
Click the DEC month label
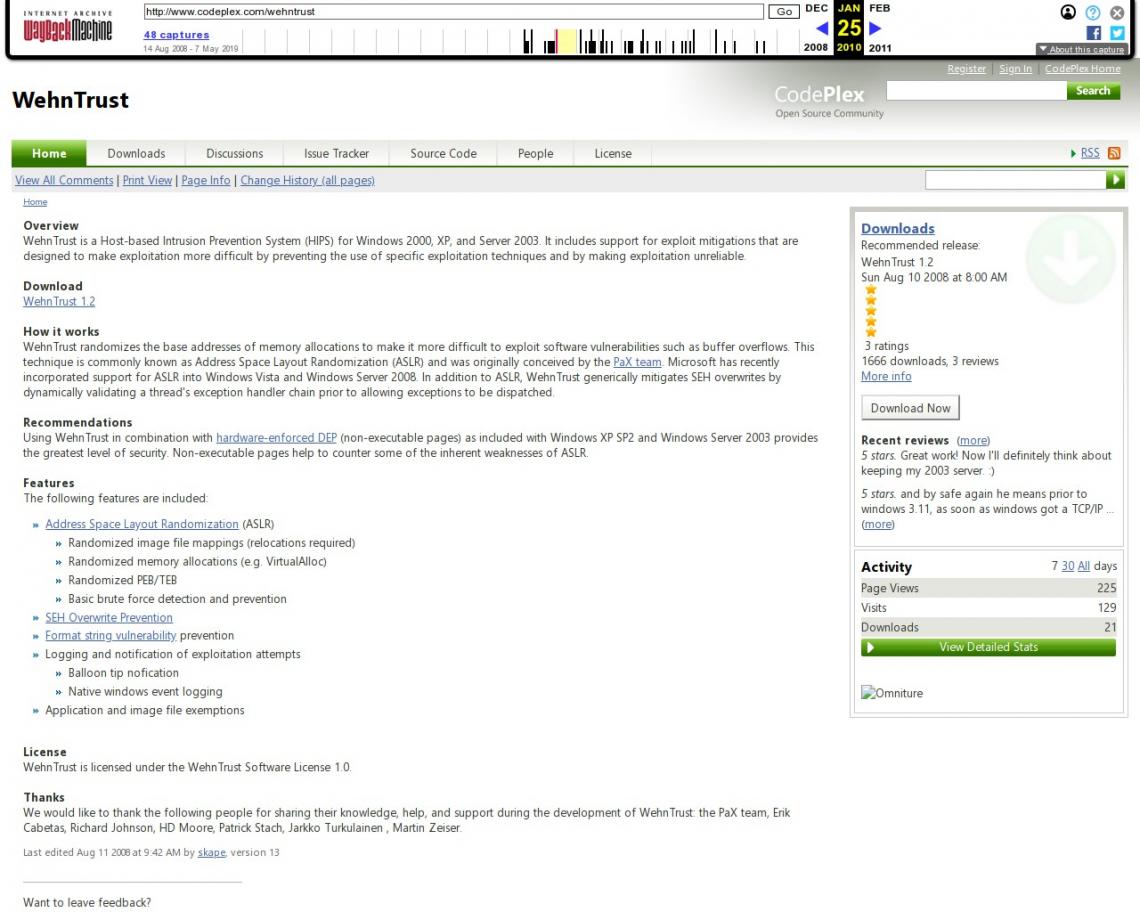816,8
